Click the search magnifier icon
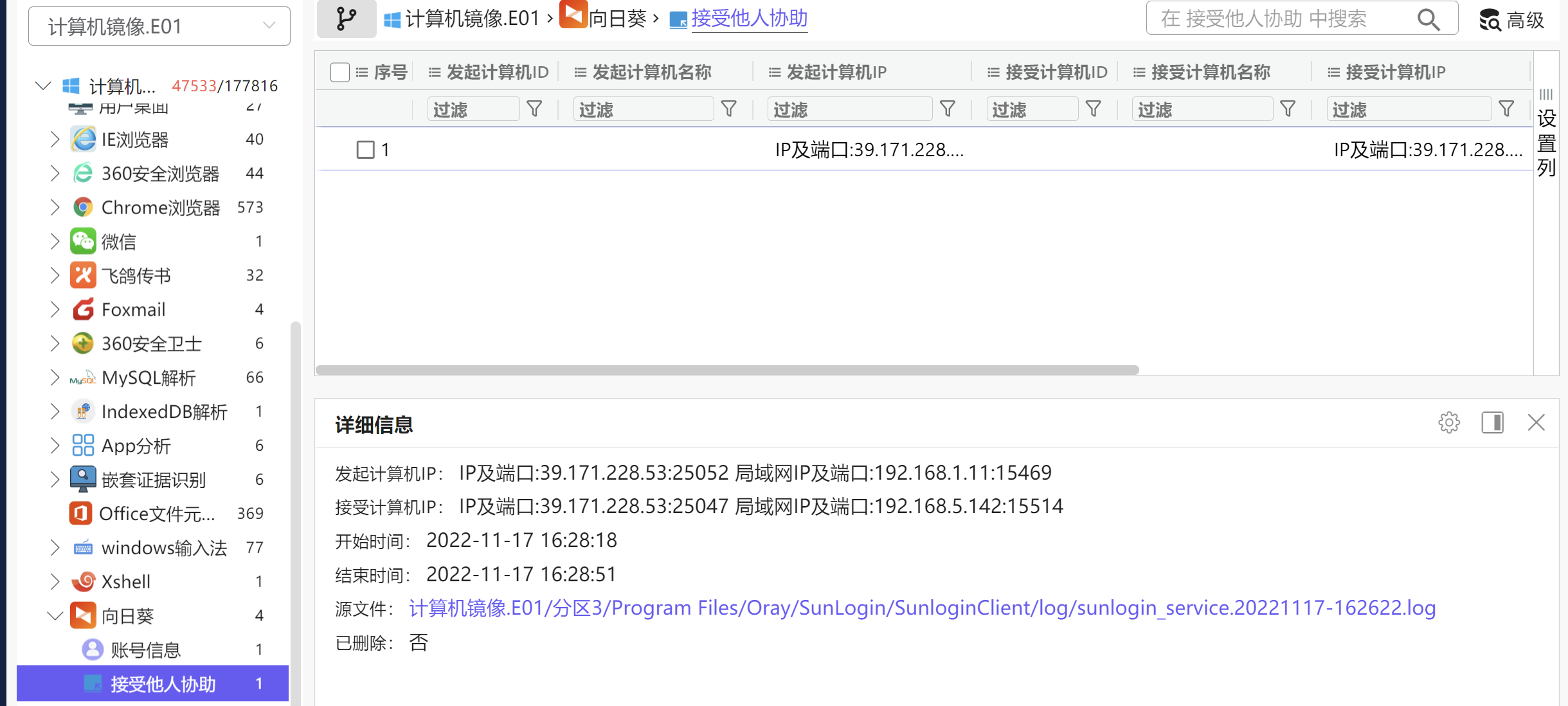Screen dimensions: 1568x706 [x=1428, y=19]
